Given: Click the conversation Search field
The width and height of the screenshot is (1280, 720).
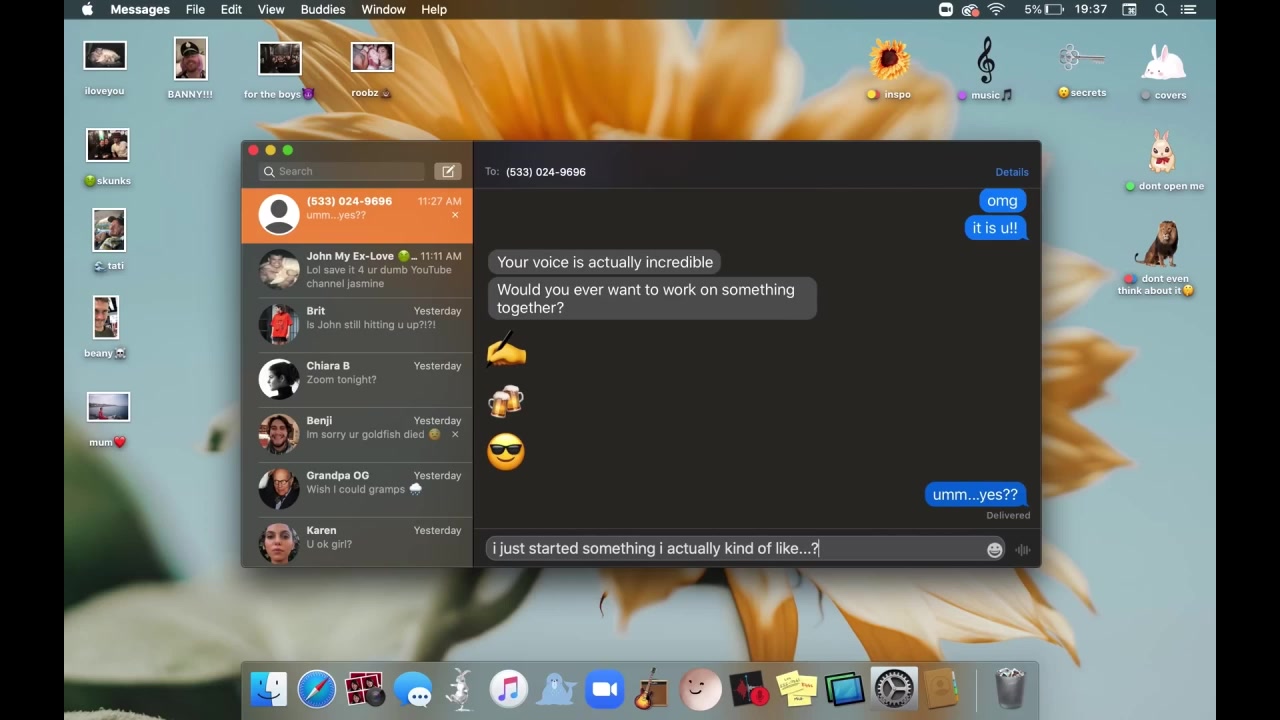Looking at the screenshot, I should click(x=342, y=171).
